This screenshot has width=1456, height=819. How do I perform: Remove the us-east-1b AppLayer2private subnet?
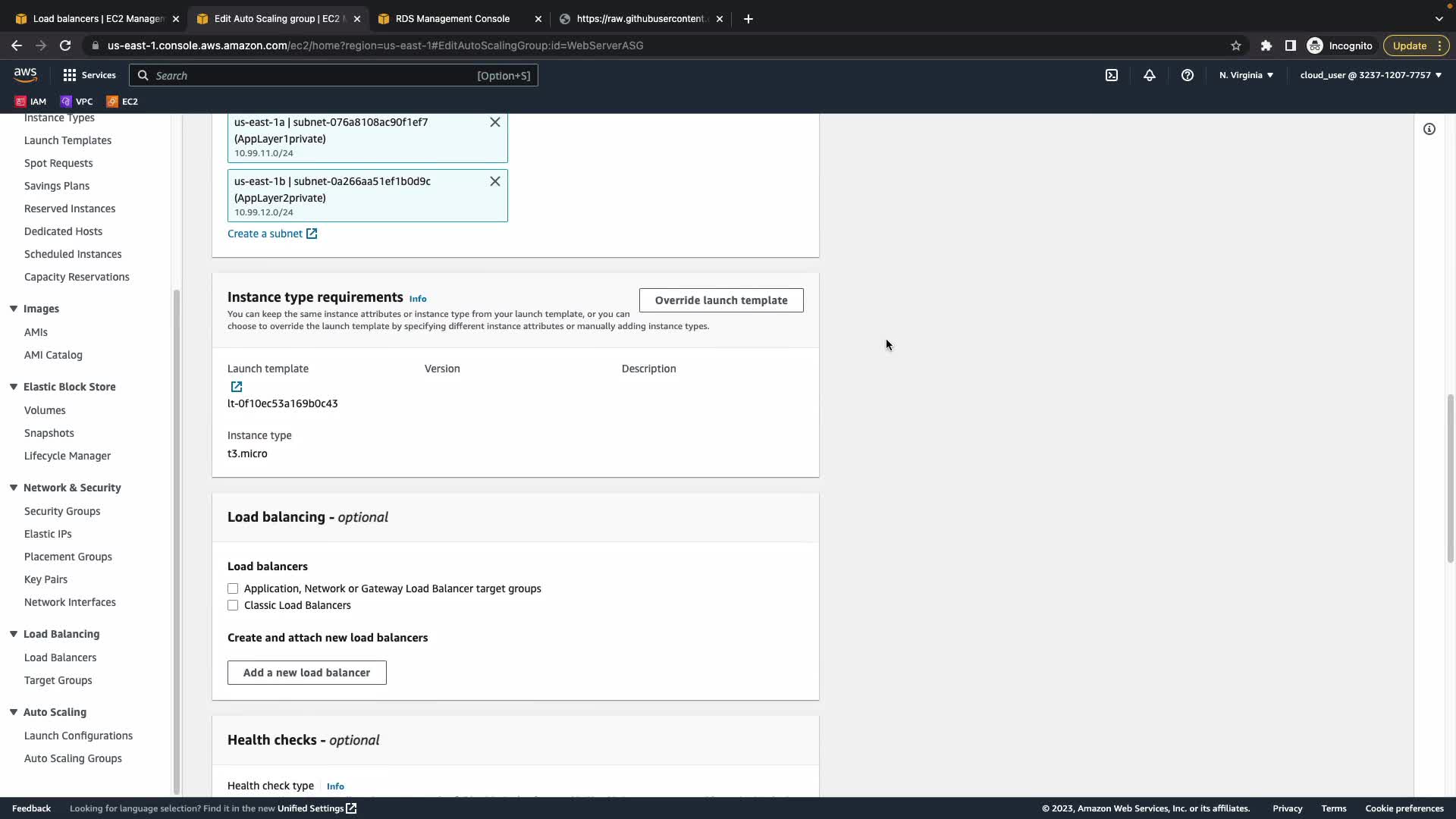(495, 181)
